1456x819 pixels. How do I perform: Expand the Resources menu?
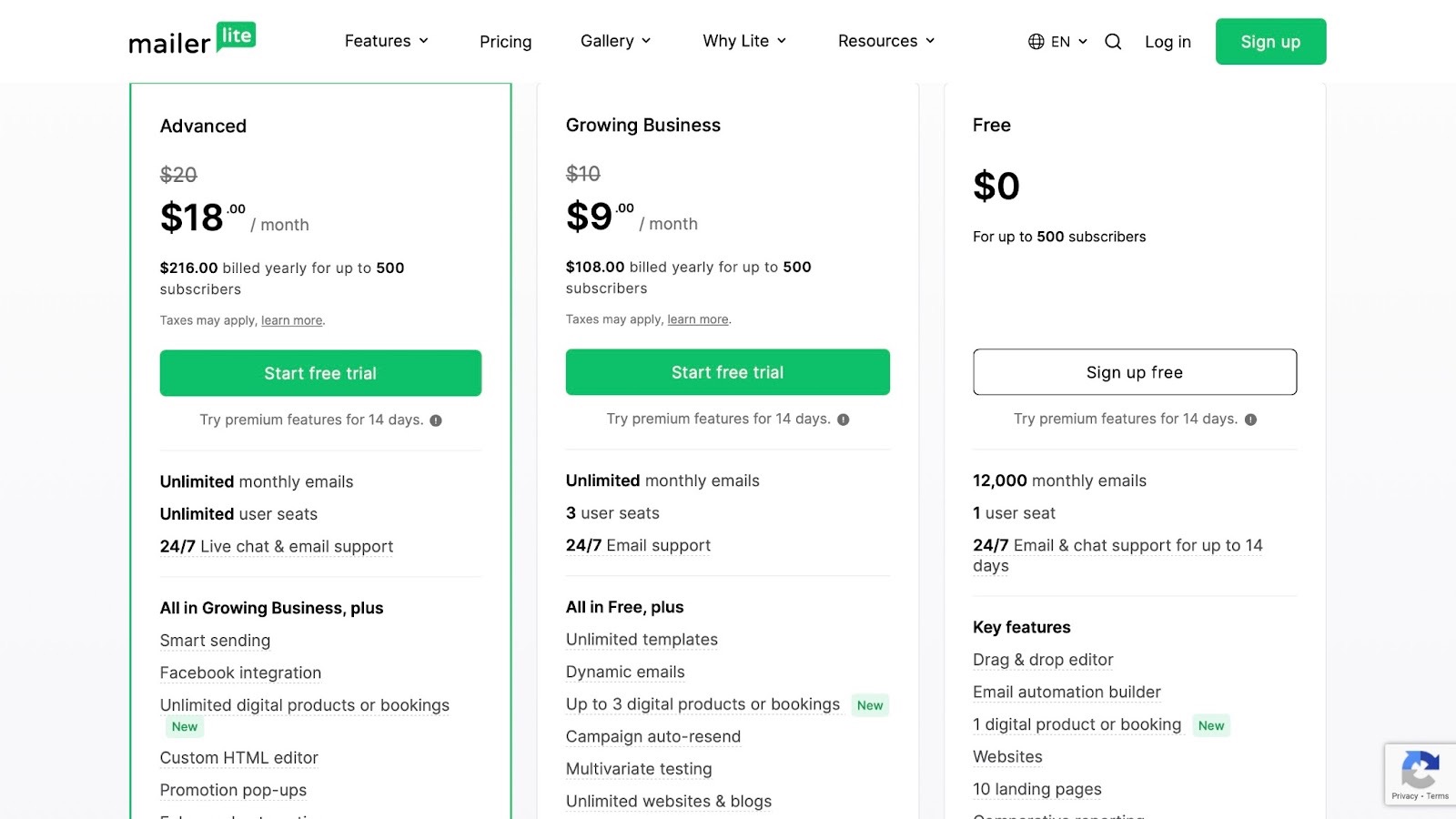[885, 41]
